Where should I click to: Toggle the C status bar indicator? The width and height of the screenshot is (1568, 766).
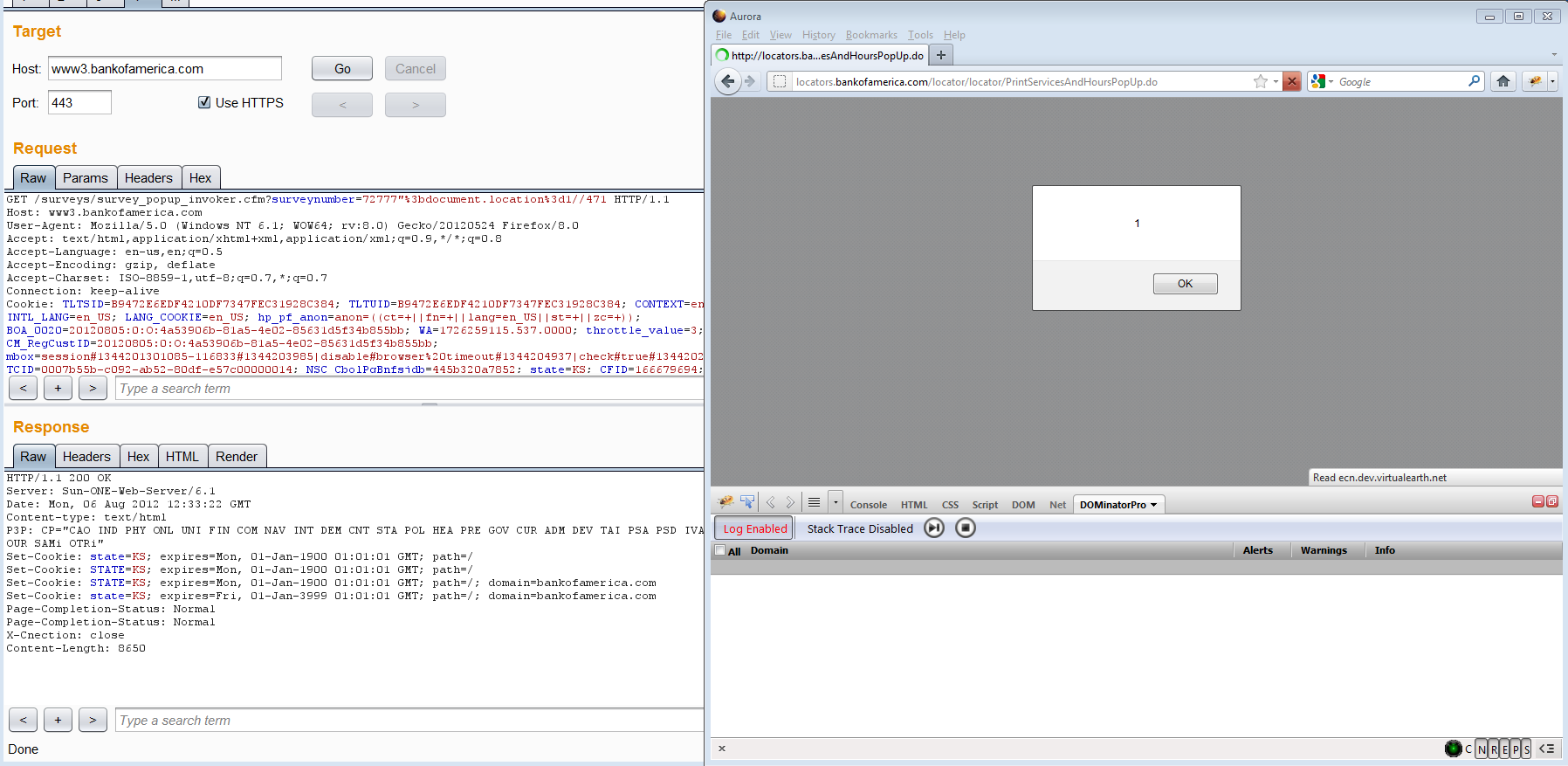pos(1468,749)
